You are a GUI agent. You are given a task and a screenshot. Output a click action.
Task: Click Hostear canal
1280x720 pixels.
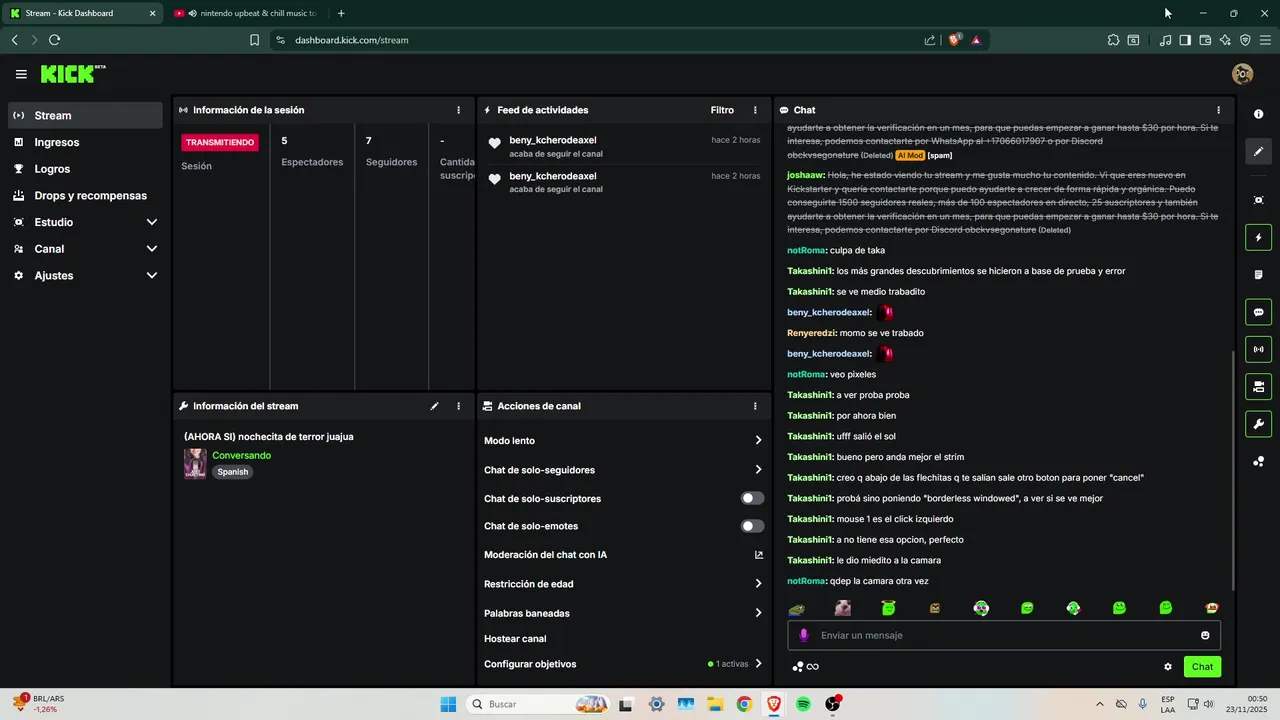515,639
